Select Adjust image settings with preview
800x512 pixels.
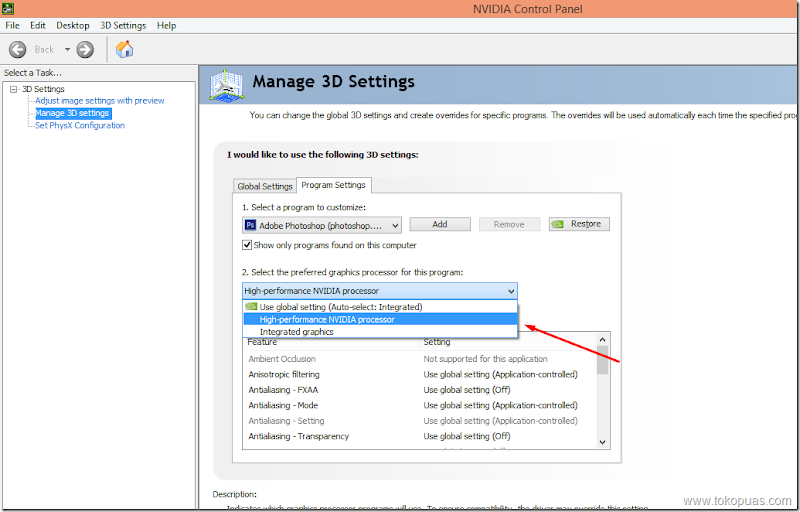point(99,101)
